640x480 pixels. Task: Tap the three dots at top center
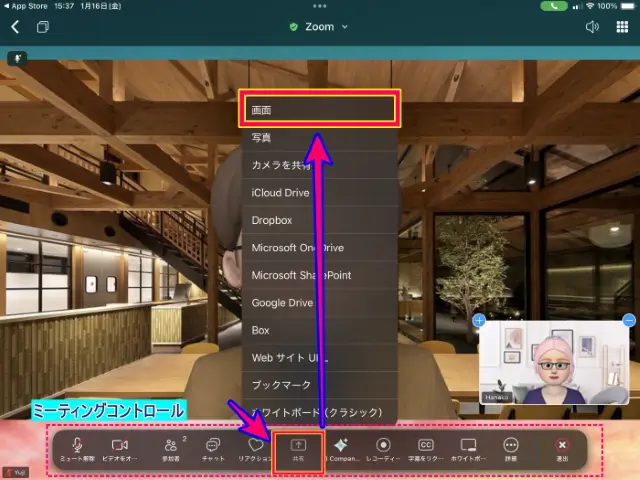(x=320, y=6)
